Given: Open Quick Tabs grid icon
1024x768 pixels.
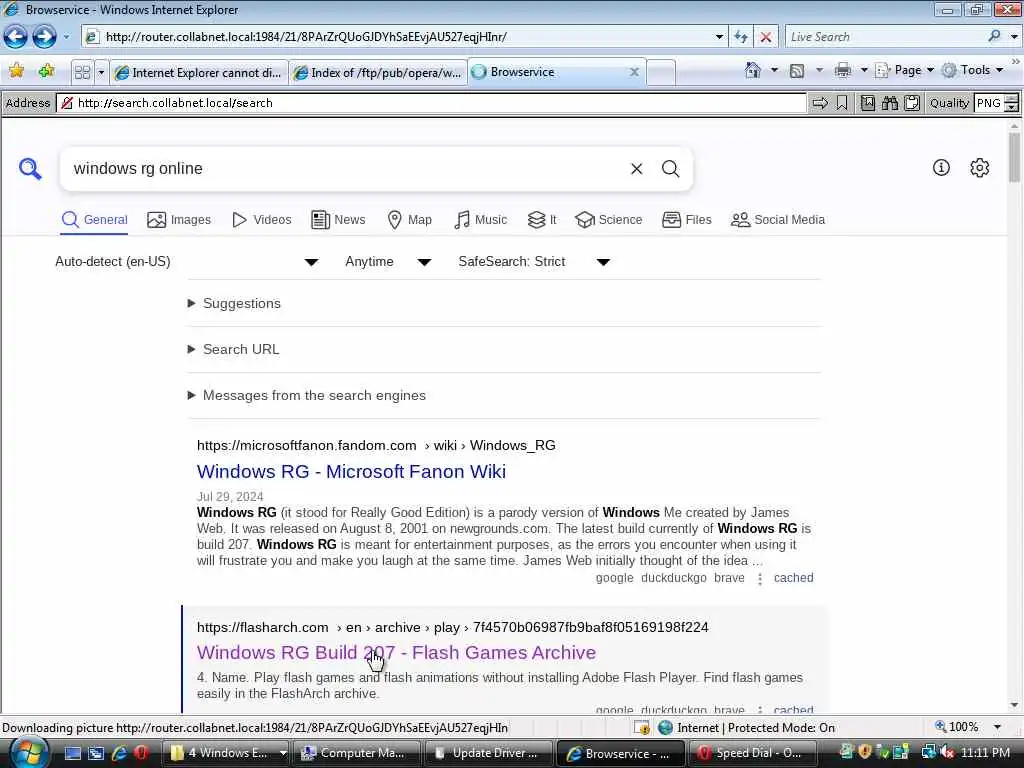Looking at the screenshot, I should [82, 72].
